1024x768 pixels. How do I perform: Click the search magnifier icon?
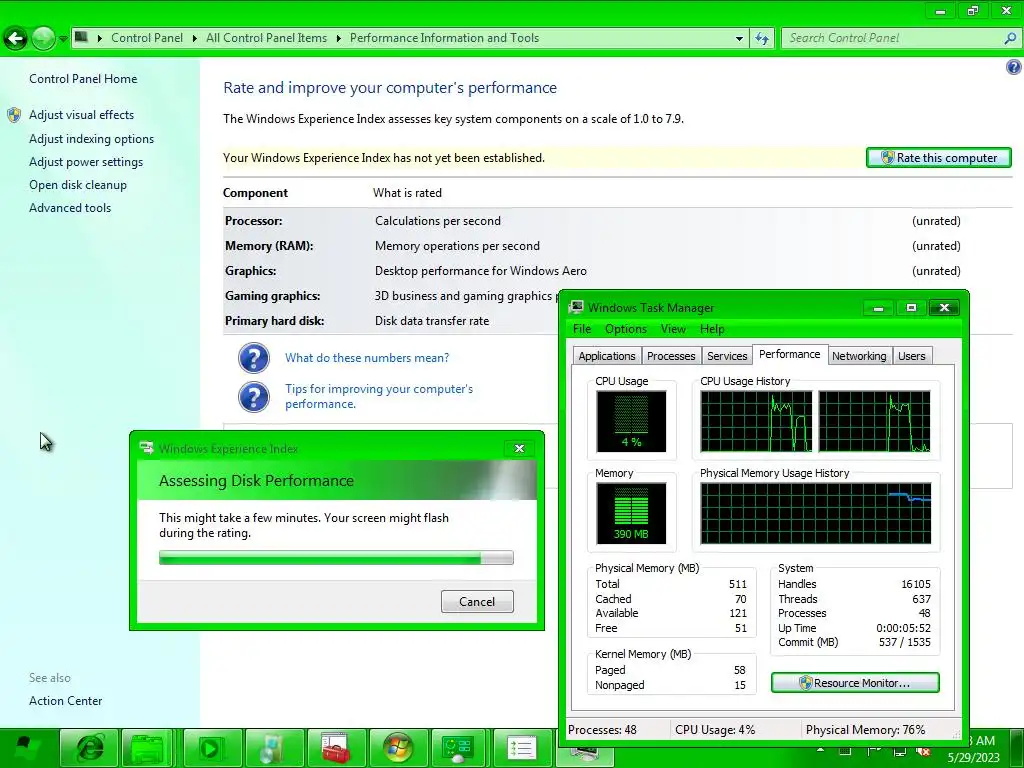1010,39
